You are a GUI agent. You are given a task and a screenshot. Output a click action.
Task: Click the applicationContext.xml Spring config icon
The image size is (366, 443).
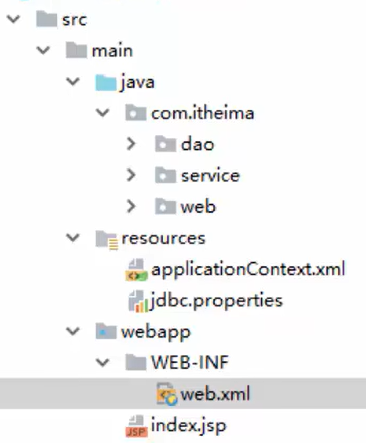[136, 270]
